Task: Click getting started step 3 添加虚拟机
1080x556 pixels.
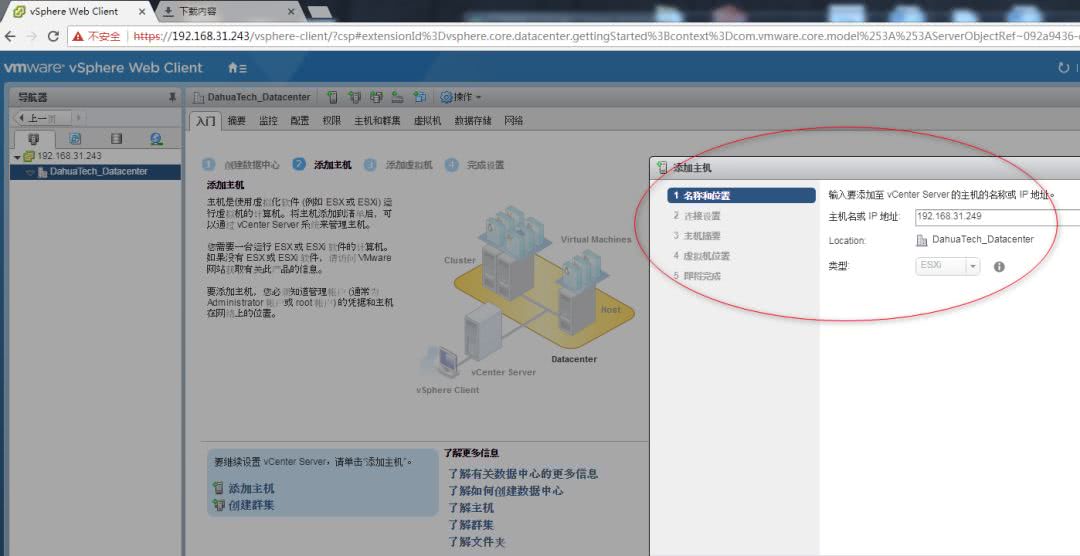Action: 398,165
